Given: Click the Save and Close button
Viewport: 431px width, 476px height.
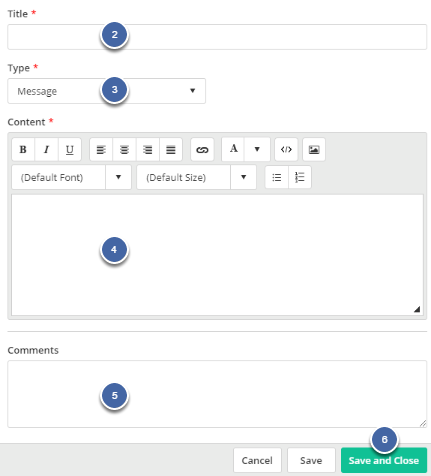Looking at the screenshot, I should [x=384, y=460].
